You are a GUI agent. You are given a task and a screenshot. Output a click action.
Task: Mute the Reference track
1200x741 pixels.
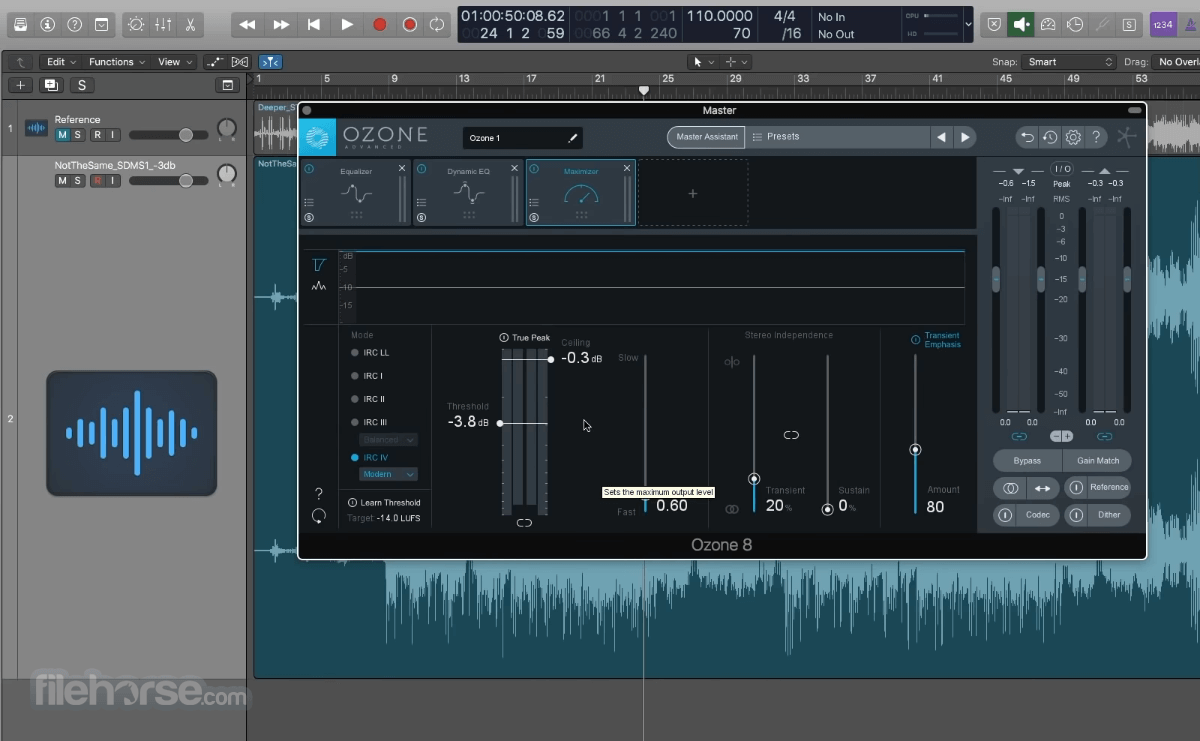pos(62,135)
